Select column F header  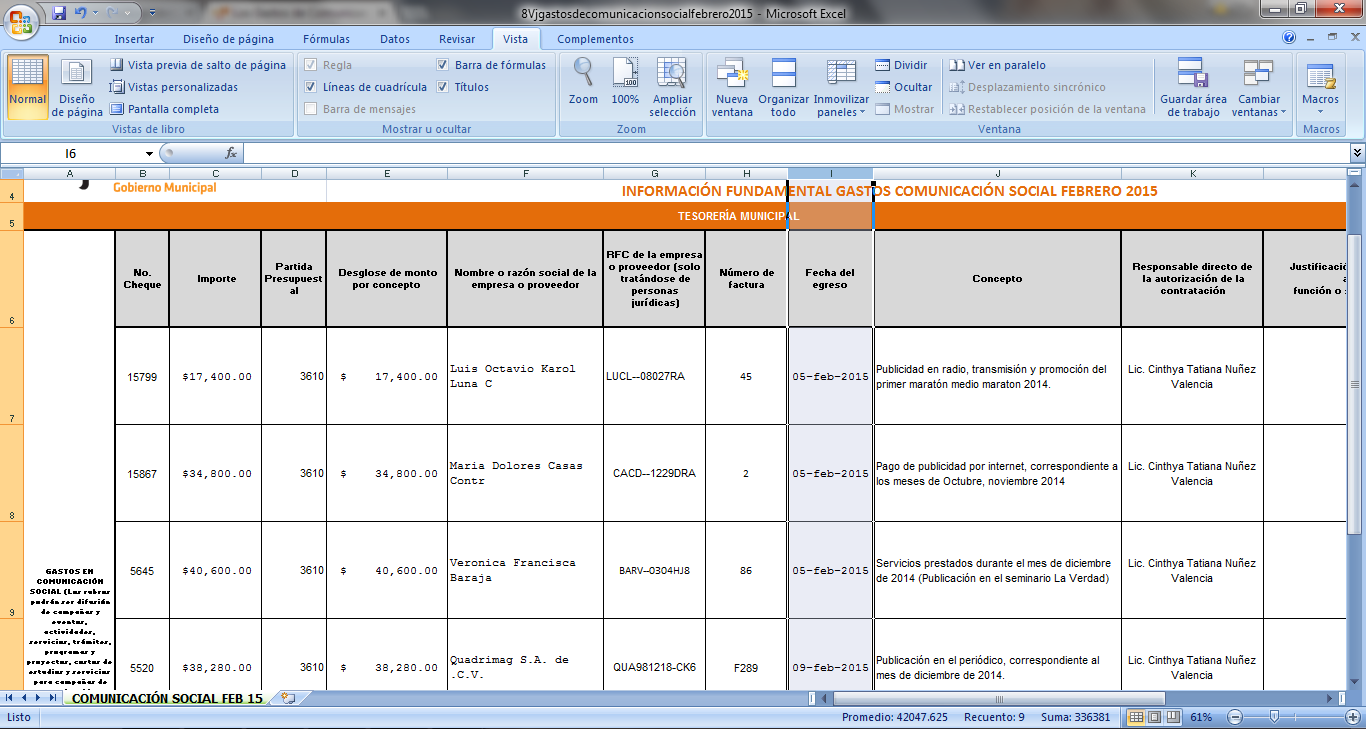click(x=525, y=174)
